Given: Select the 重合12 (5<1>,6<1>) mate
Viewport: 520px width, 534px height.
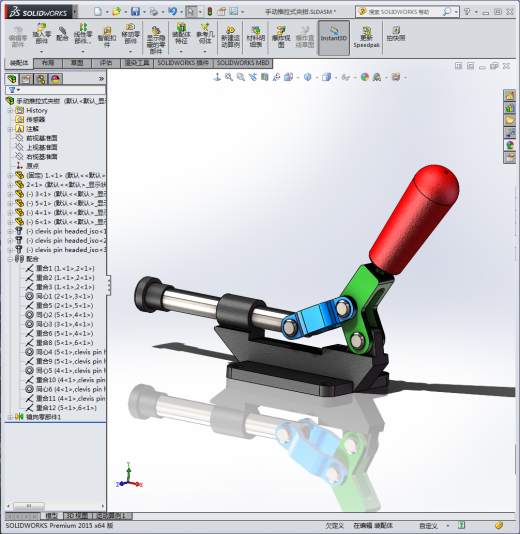Looking at the screenshot, I should [x=61, y=408].
